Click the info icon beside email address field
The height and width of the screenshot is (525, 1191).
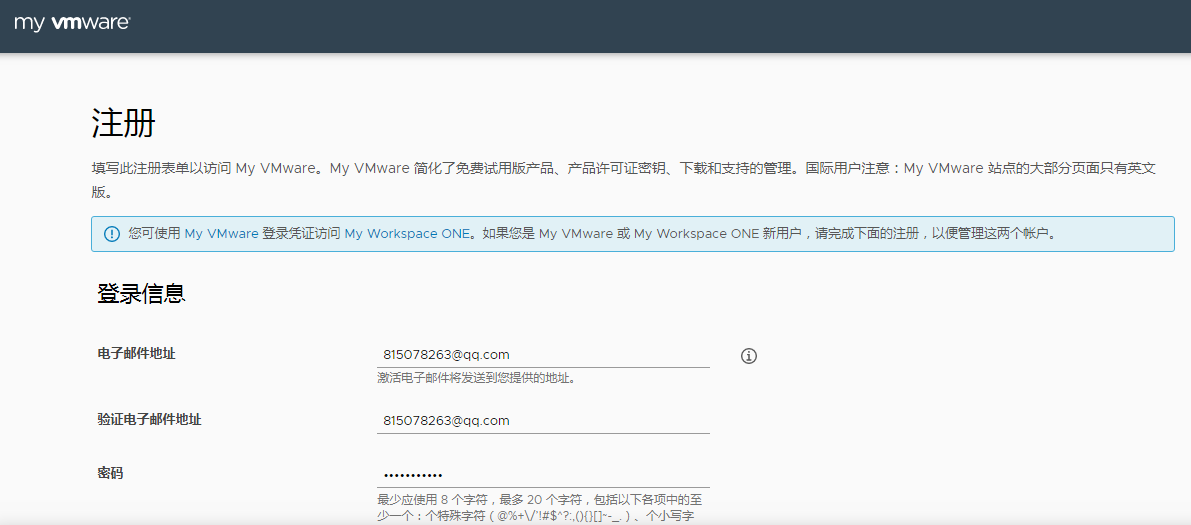(x=749, y=356)
